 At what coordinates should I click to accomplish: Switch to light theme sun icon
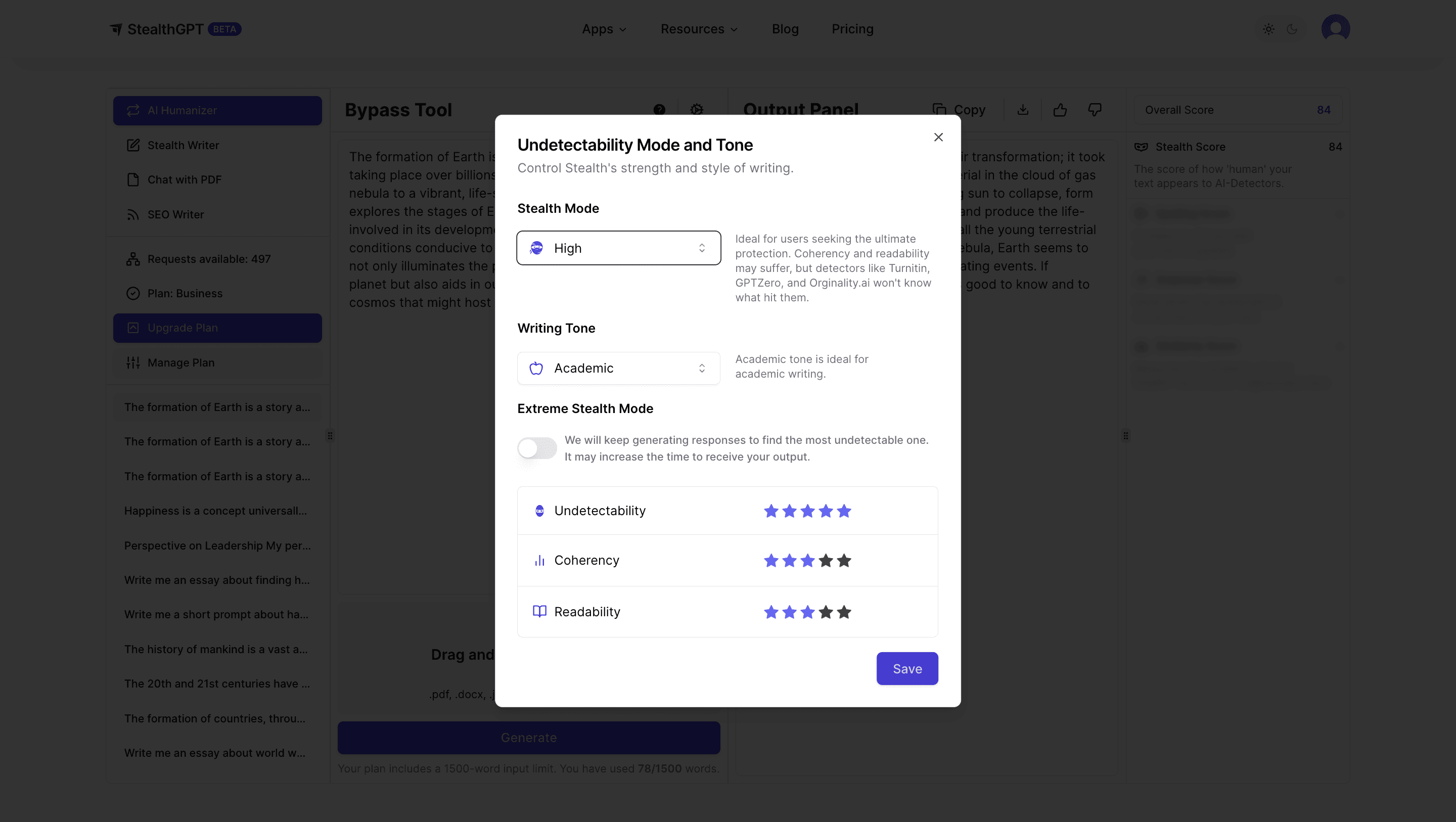coord(1268,29)
